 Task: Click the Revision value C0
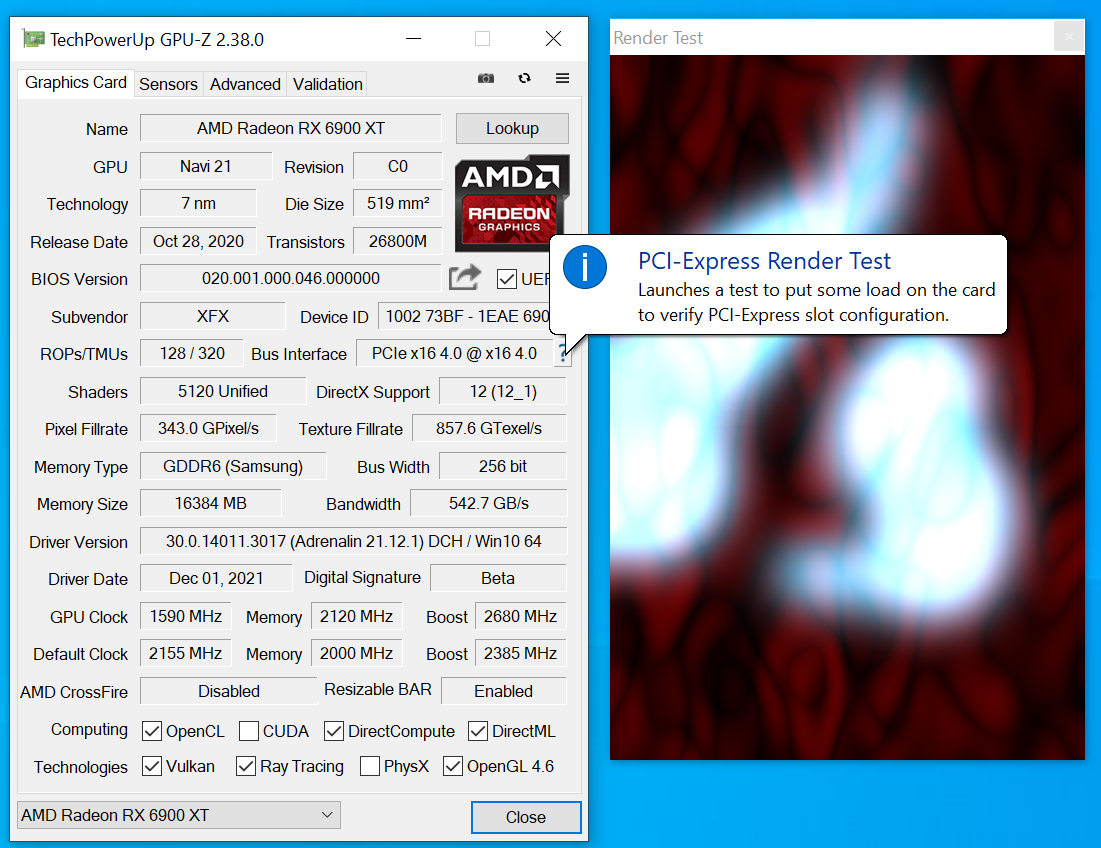[x=397, y=166]
